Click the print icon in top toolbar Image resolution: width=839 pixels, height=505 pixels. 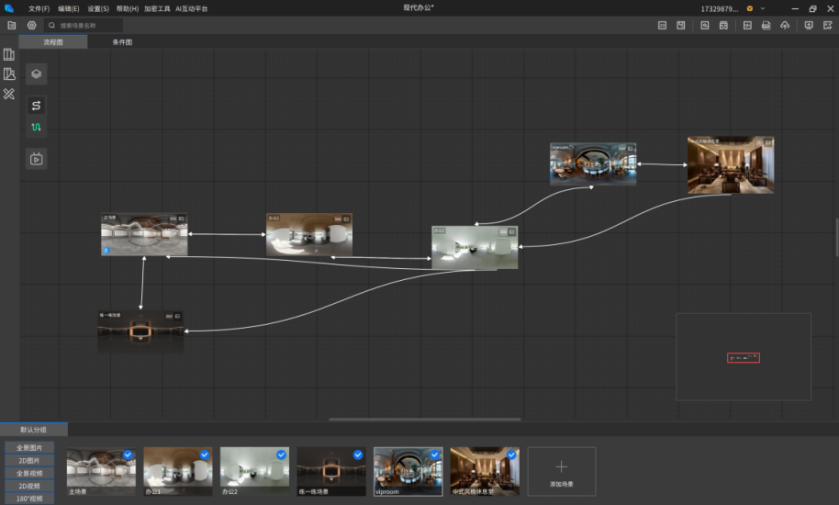(x=765, y=25)
